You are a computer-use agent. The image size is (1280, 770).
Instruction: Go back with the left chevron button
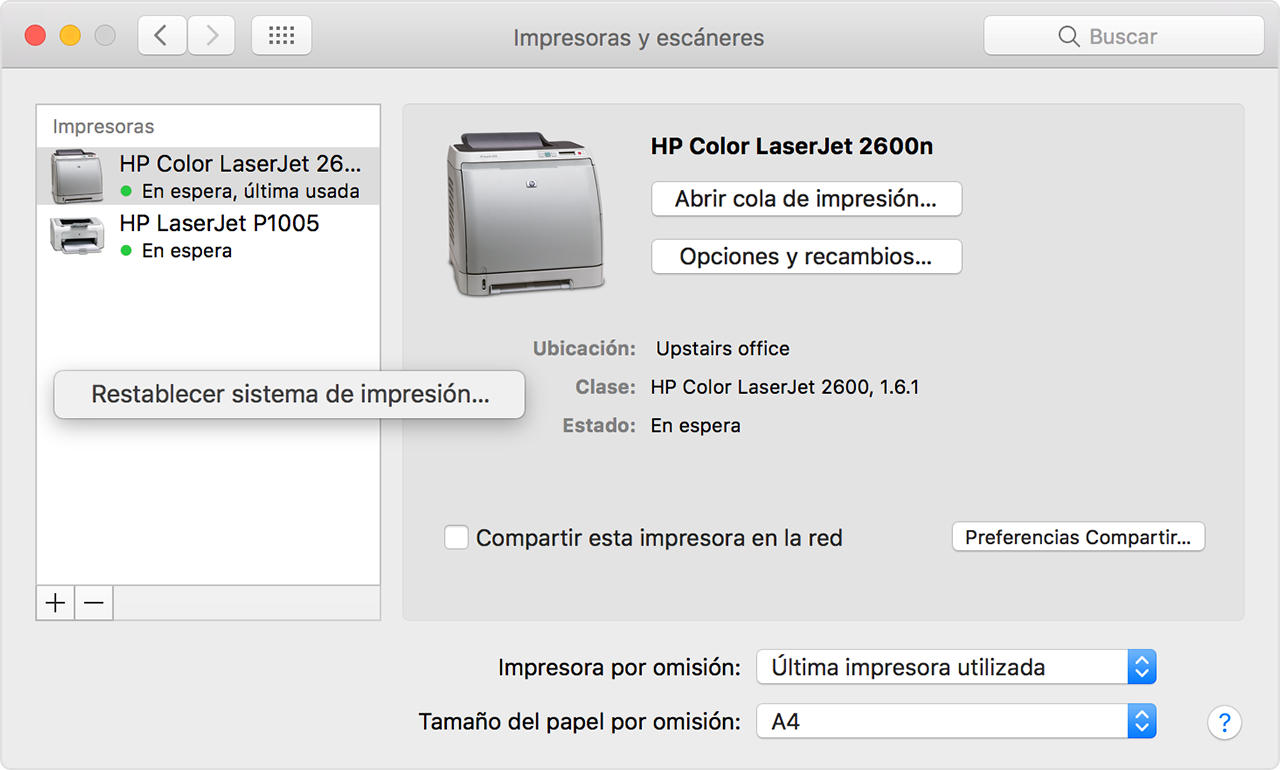click(x=161, y=36)
